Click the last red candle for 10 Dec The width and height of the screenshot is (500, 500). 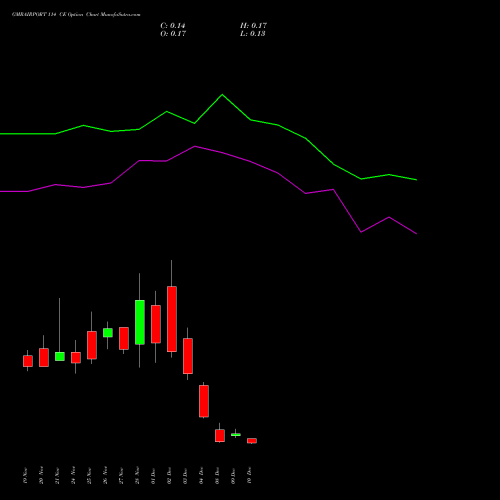click(x=252, y=441)
